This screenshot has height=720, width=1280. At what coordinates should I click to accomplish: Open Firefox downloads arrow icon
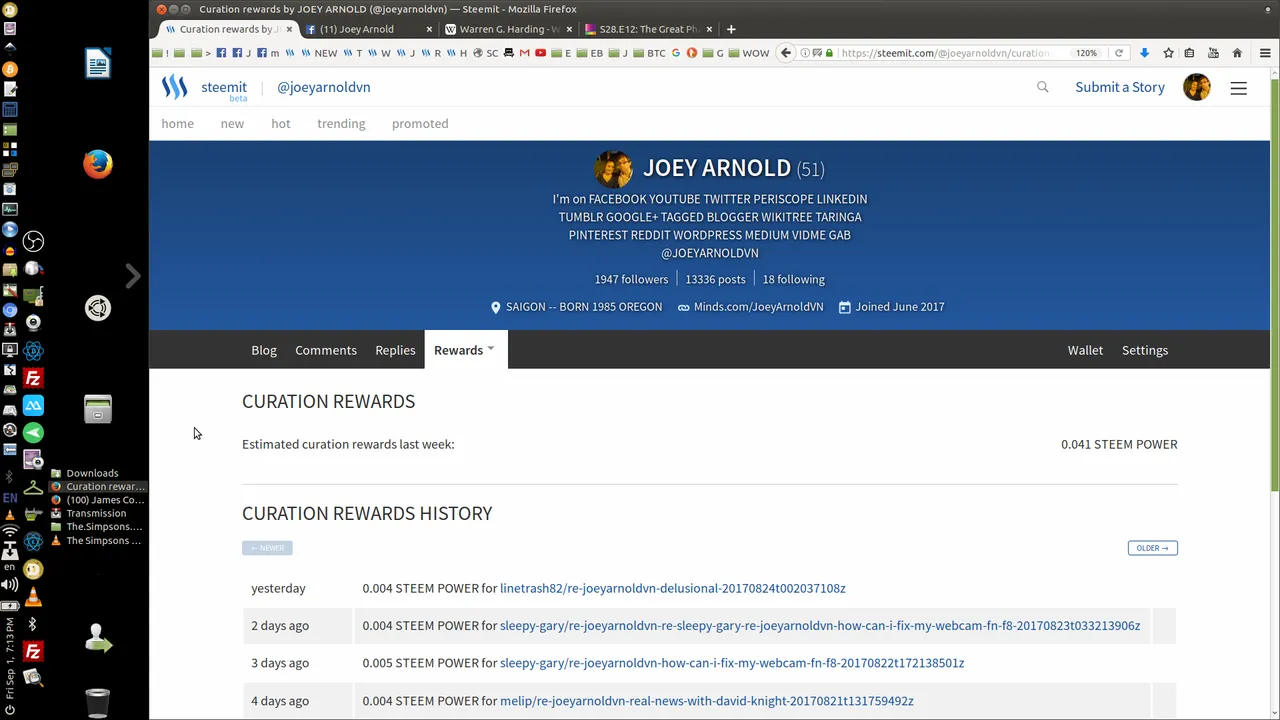point(1144,53)
